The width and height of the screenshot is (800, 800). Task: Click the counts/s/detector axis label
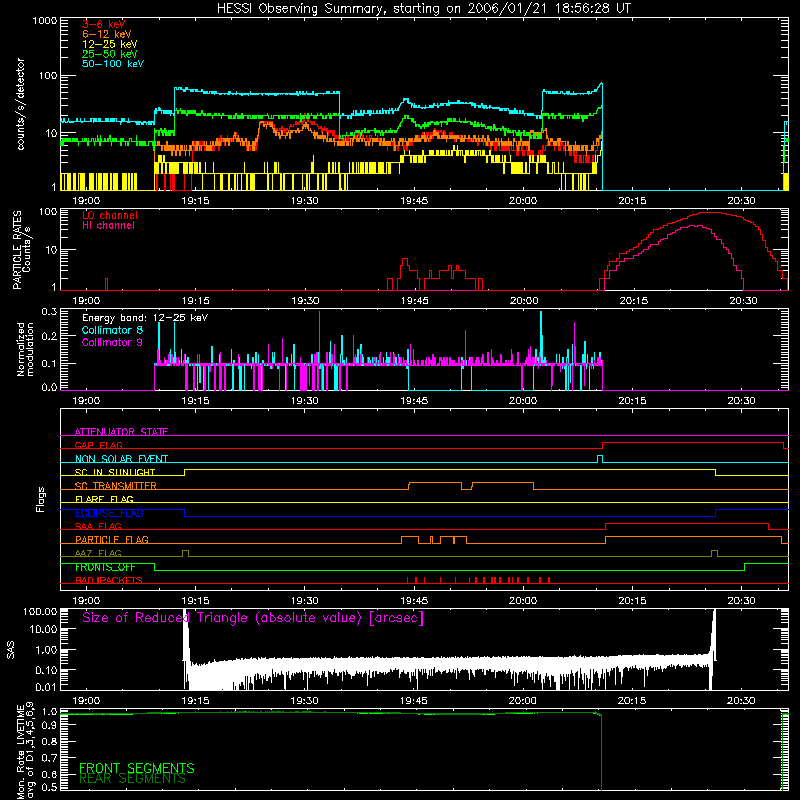point(20,104)
